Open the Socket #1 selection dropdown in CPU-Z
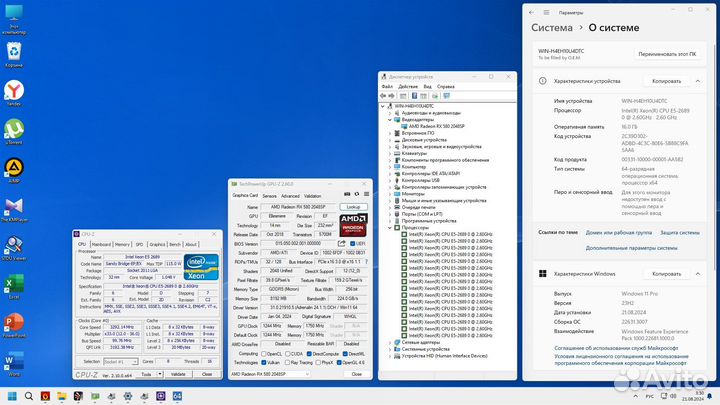Viewport: 720px width, 405px height. click(x=120, y=362)
